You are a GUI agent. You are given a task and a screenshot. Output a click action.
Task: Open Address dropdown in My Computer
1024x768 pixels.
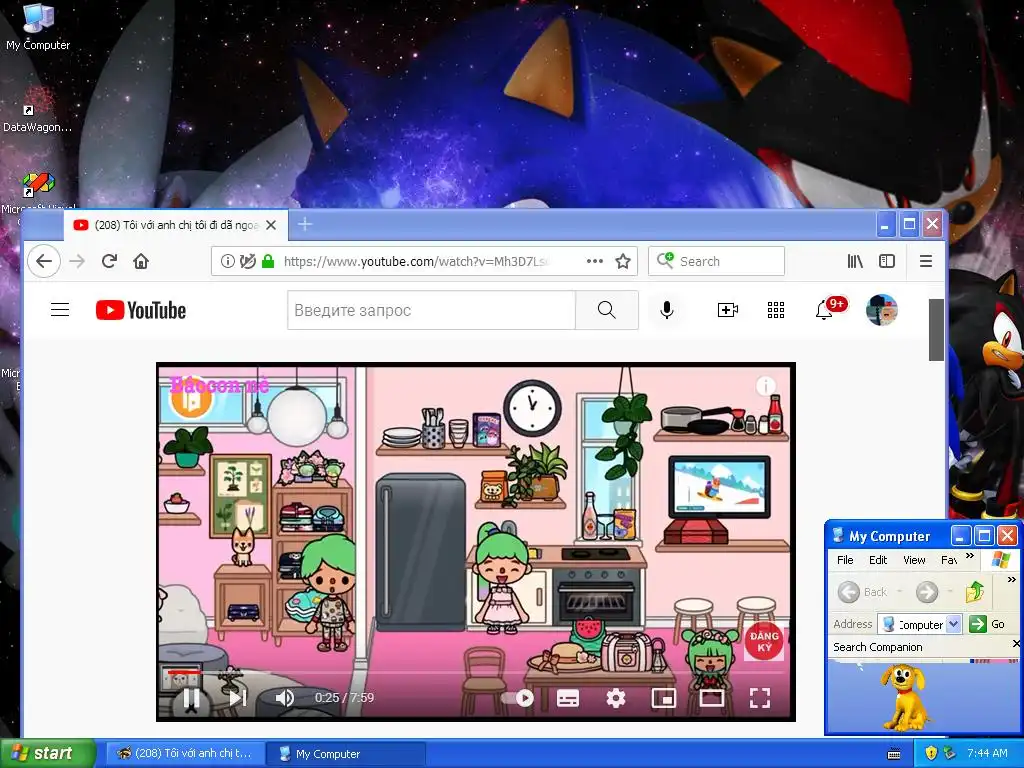[953, 624]
